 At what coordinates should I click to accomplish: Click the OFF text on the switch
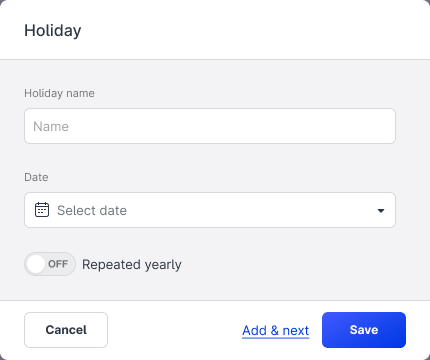click(x=58, y=264)
